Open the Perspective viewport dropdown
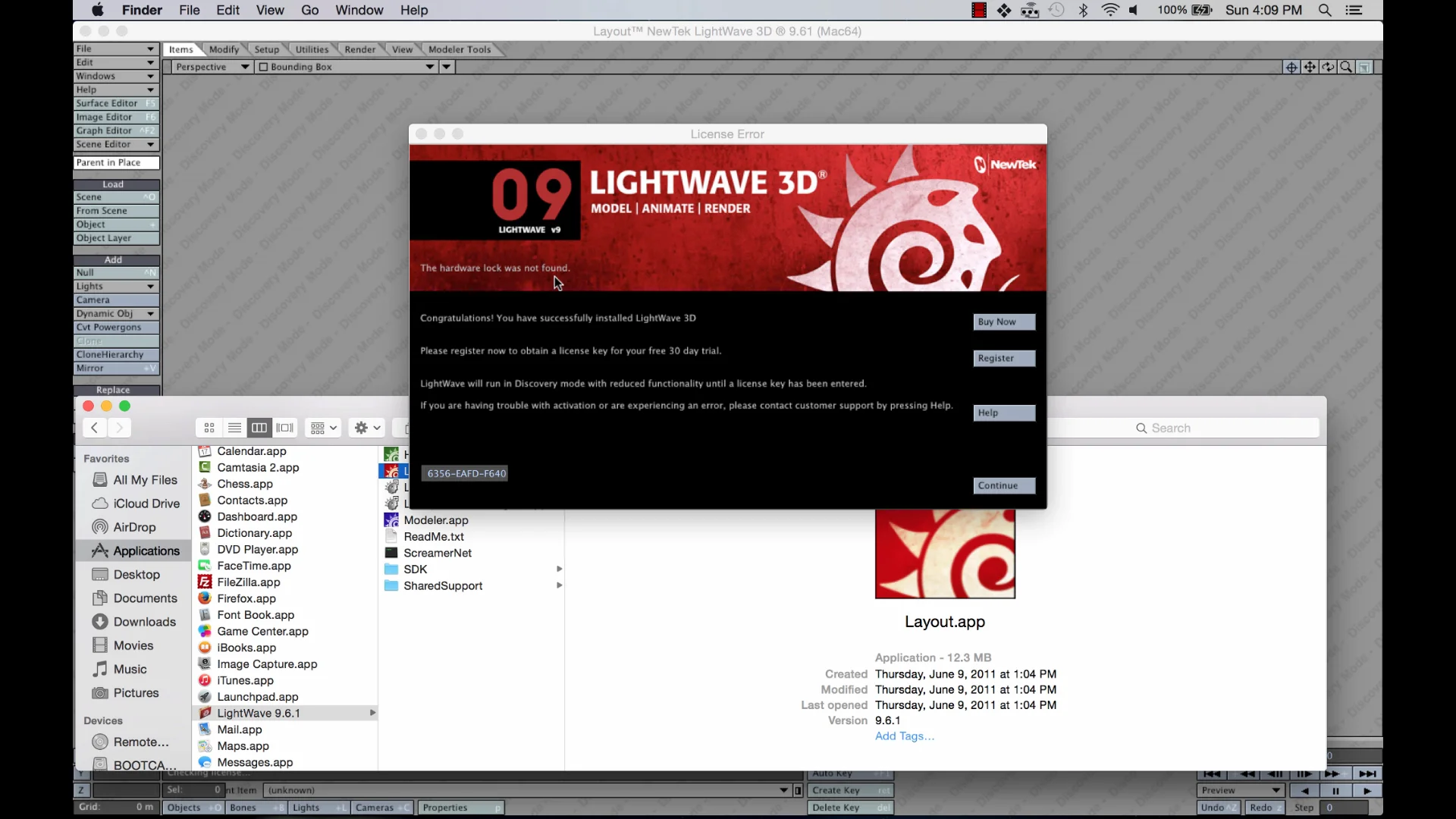The height and width of the screenshot is (819, 1456). tap(211, 67)
